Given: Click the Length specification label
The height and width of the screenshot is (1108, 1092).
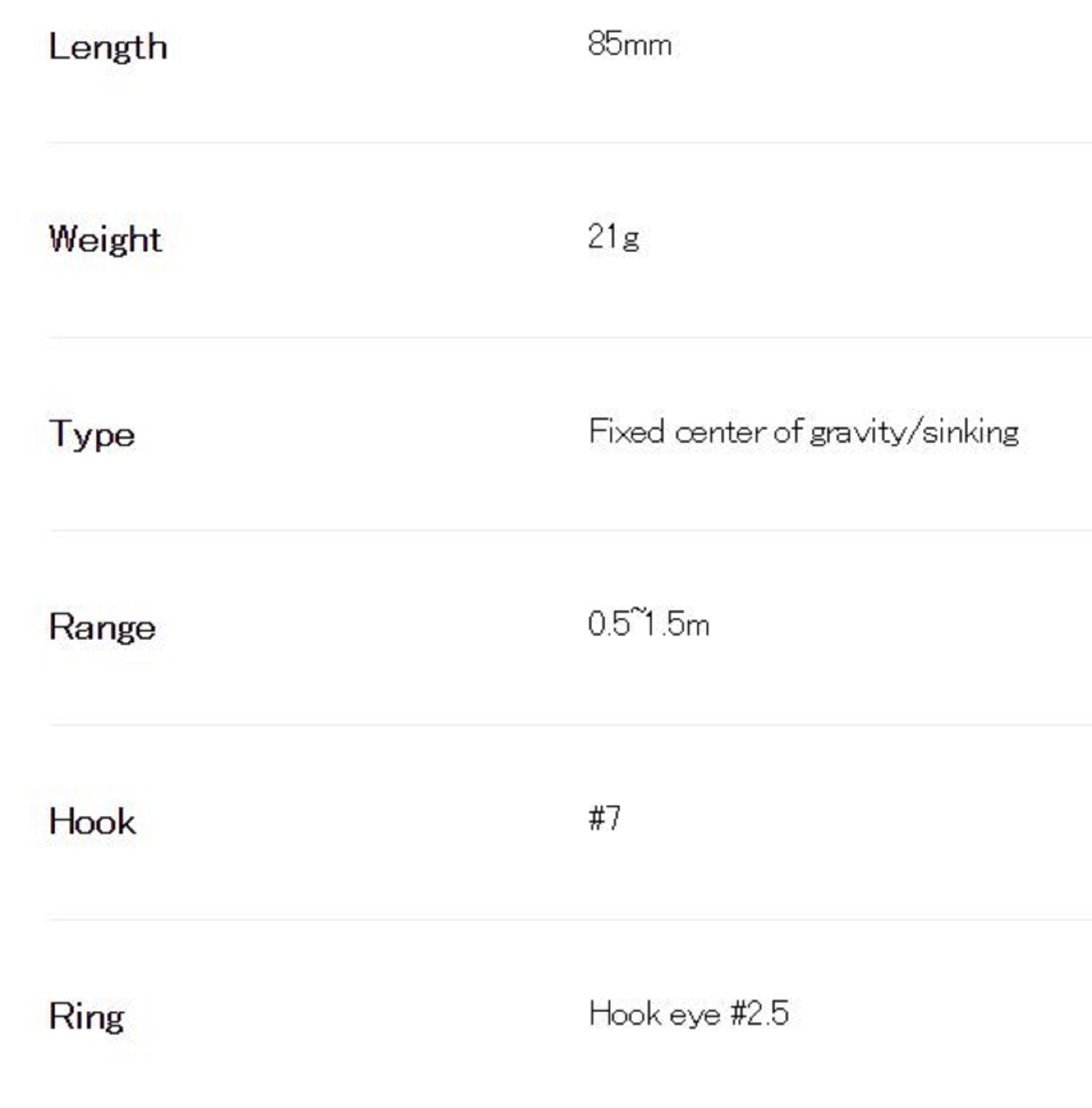Looking at the screenshot, I should (x=108, y=47).
